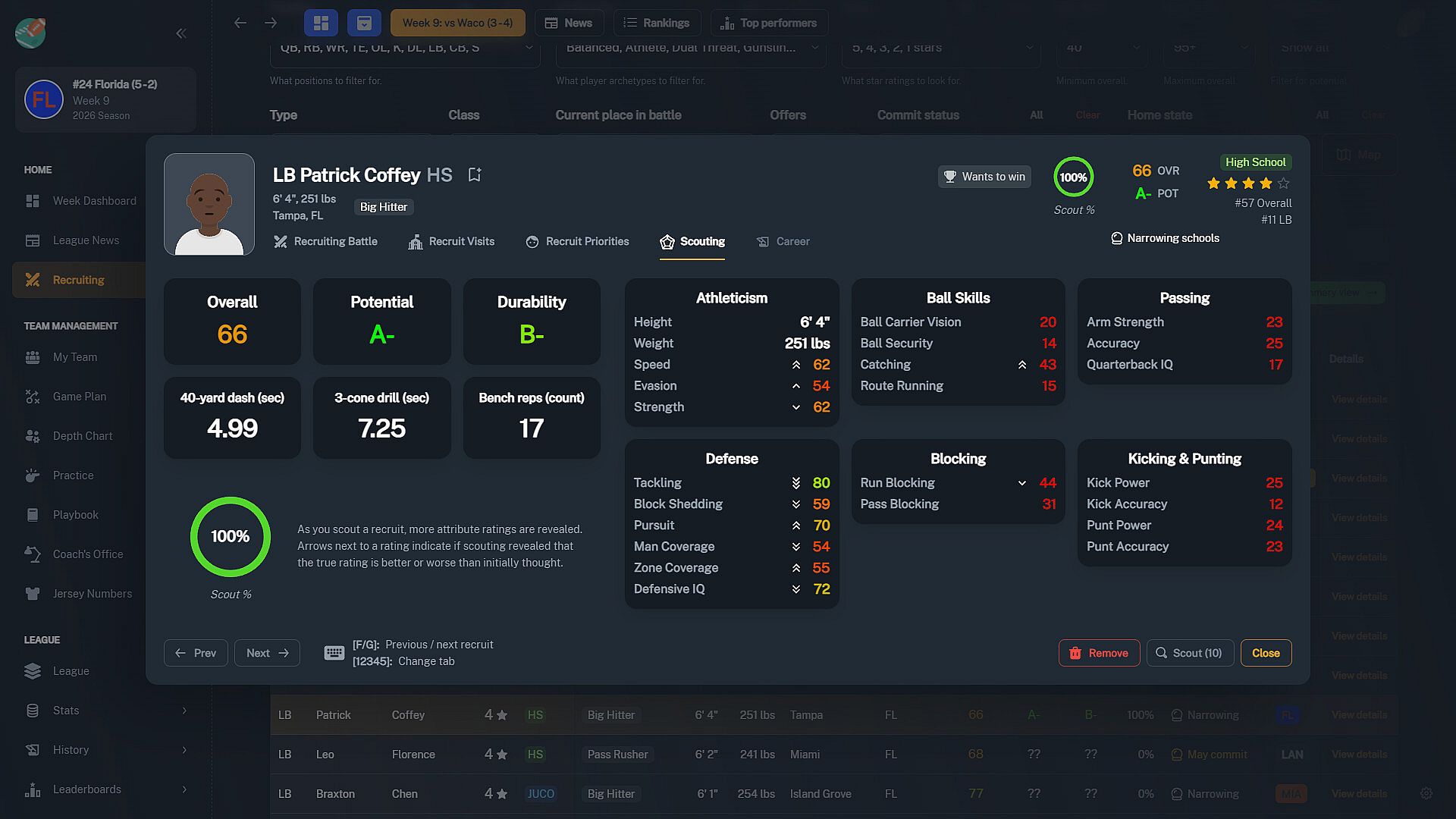Screen dimensions: 1456x819
Task: Open the Career tab
Action: [783, 241]
